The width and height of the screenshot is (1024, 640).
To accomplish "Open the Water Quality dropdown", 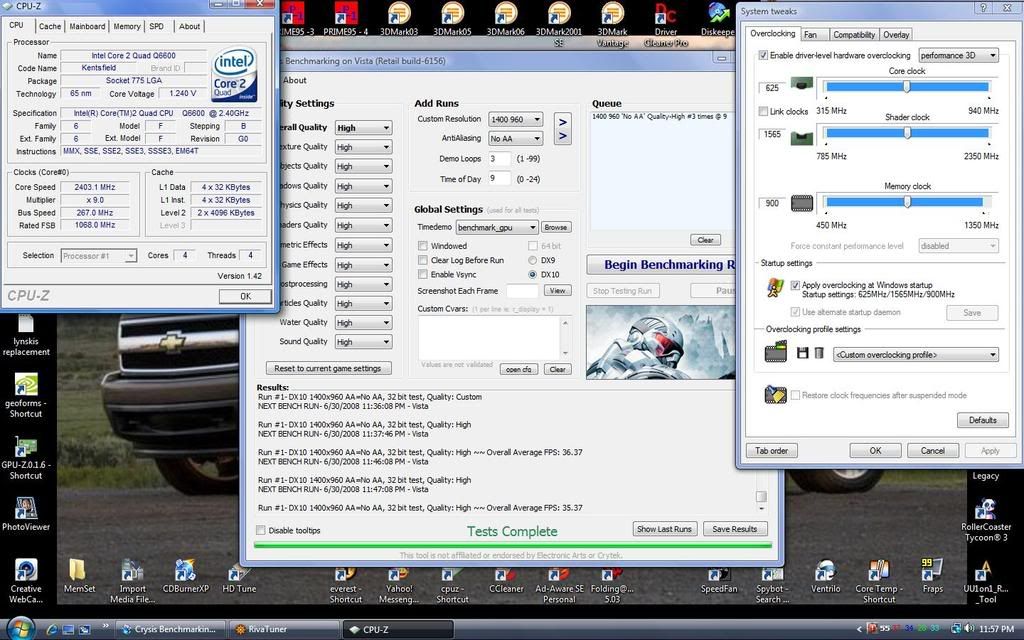I will (363, 323).
